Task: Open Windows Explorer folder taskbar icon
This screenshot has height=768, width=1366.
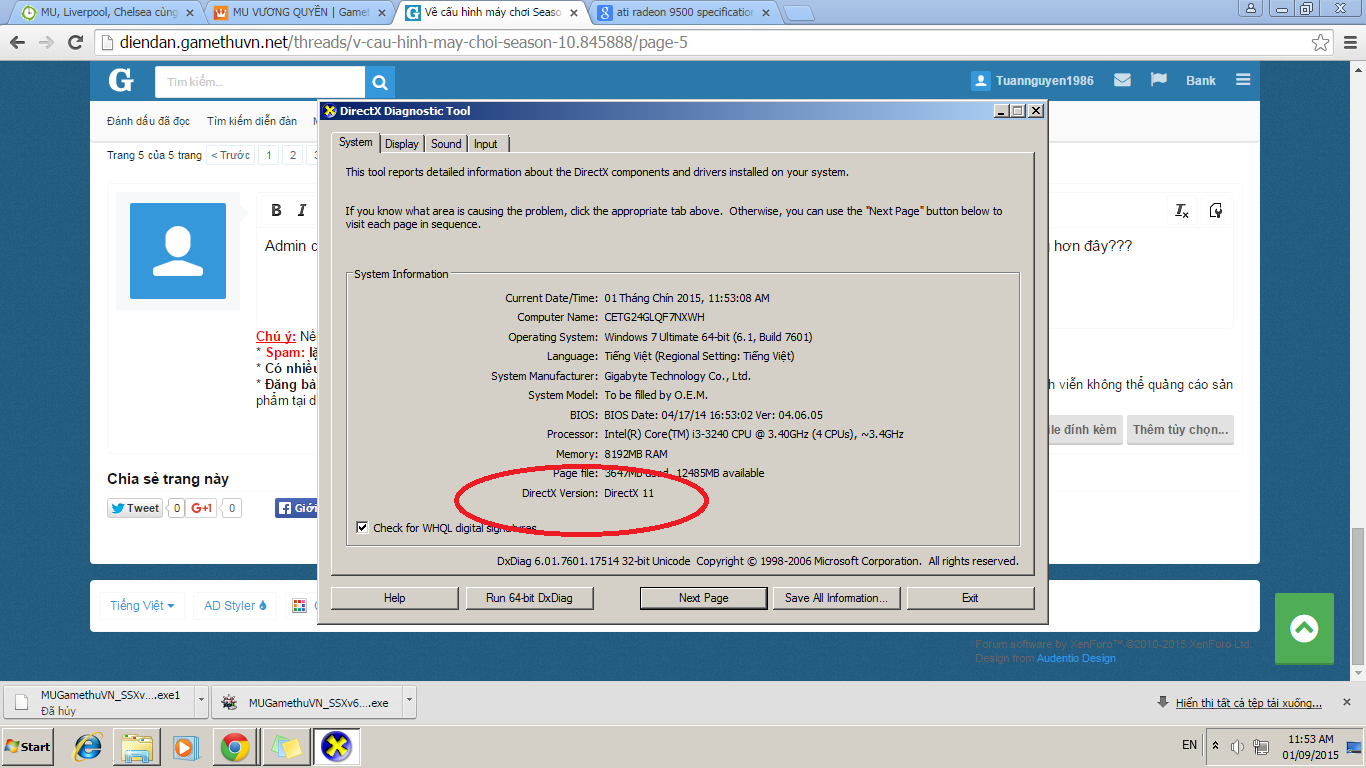Action: coord(137,747)
